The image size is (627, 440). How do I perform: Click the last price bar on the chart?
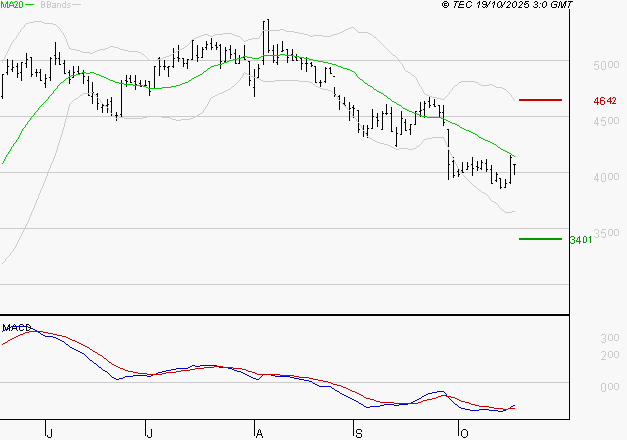coord(514,168)
